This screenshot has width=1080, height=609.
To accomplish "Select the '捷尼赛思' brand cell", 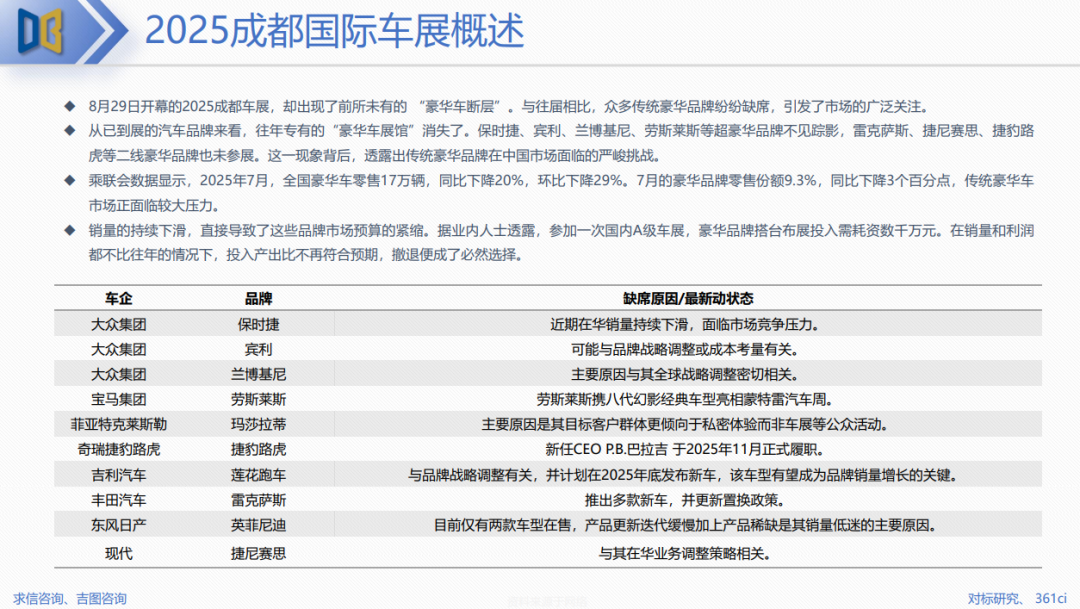I will tap(258, 553).
